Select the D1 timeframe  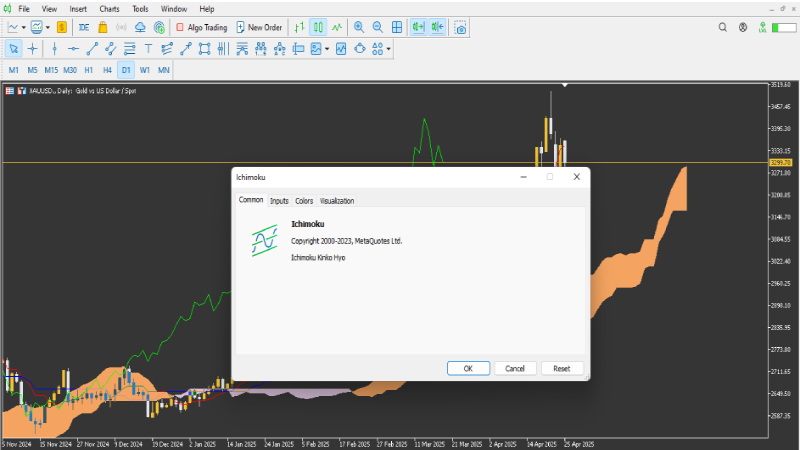click(x=126, y=70)
